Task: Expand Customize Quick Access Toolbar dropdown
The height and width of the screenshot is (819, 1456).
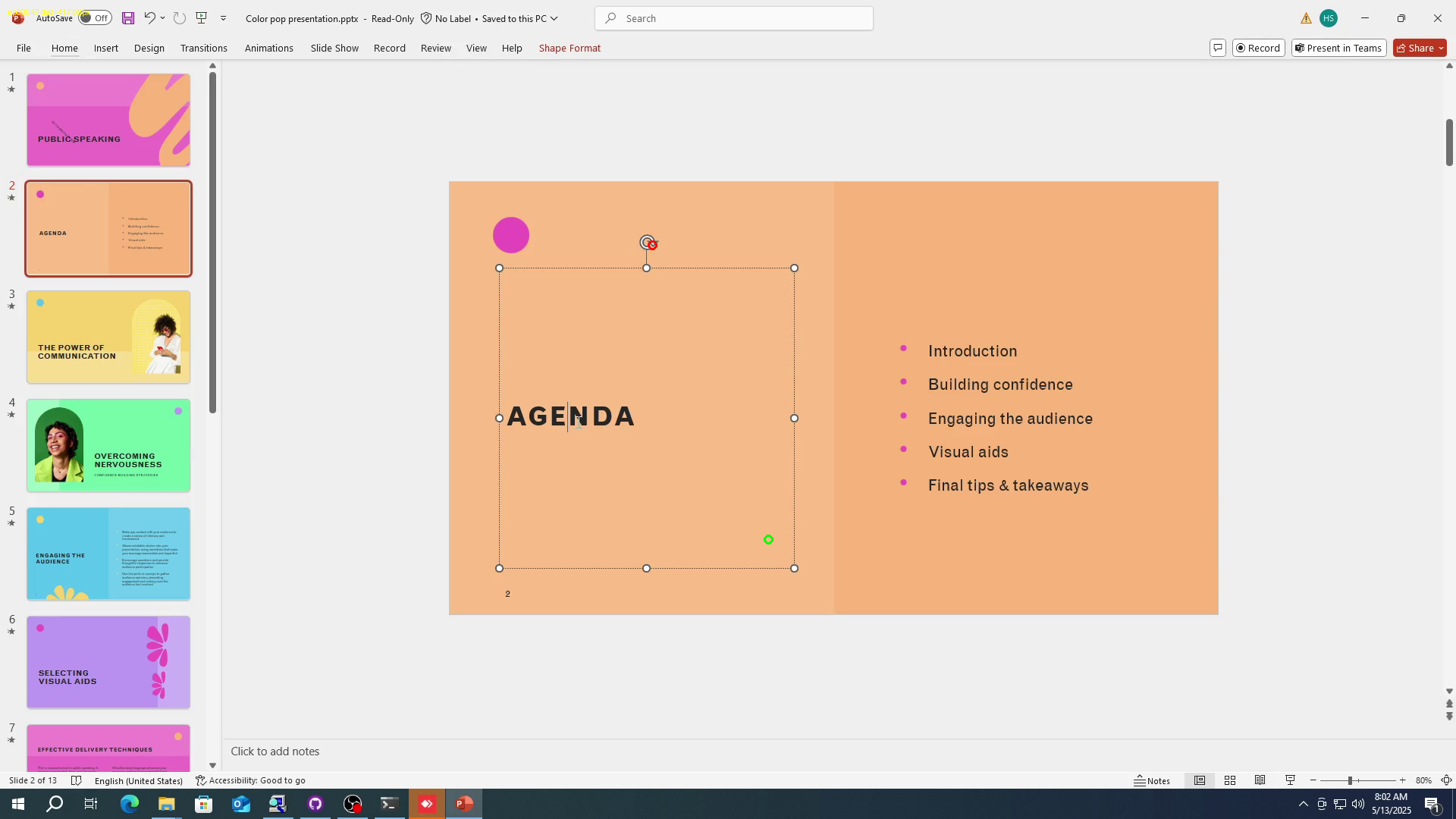Action: tap(223, 18)
